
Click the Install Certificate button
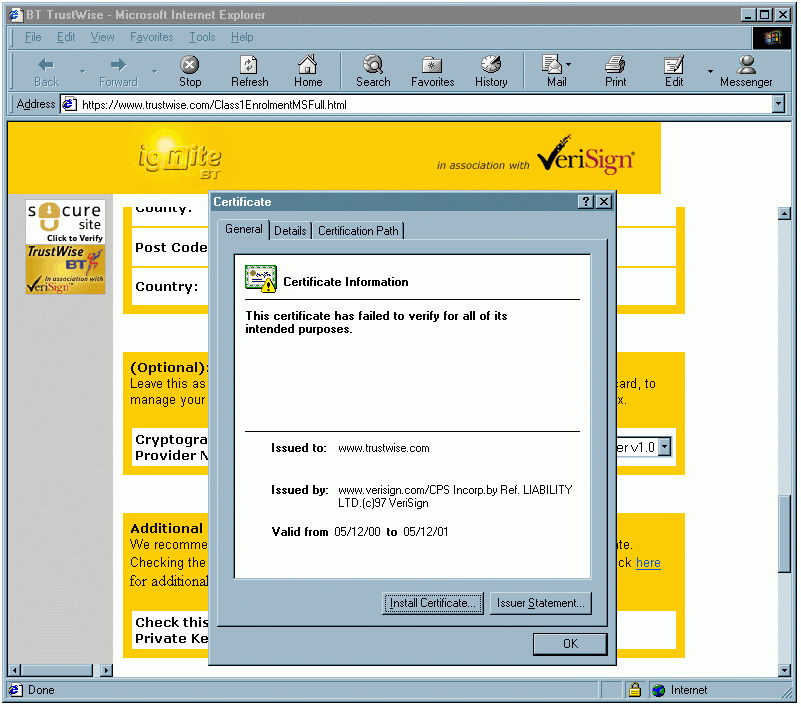coord(433,603)
